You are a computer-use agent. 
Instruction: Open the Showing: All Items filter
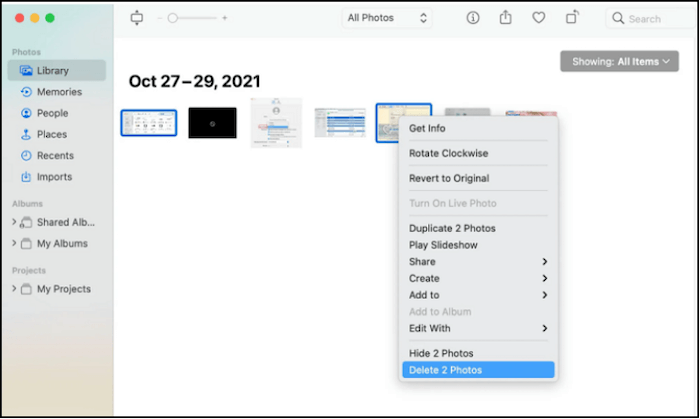coord(619,62)
